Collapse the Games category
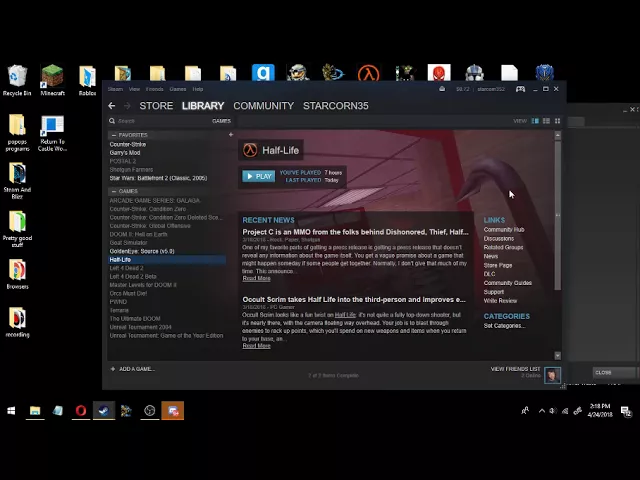This screenshot has width=640, height=480. [x=114, y=191]
